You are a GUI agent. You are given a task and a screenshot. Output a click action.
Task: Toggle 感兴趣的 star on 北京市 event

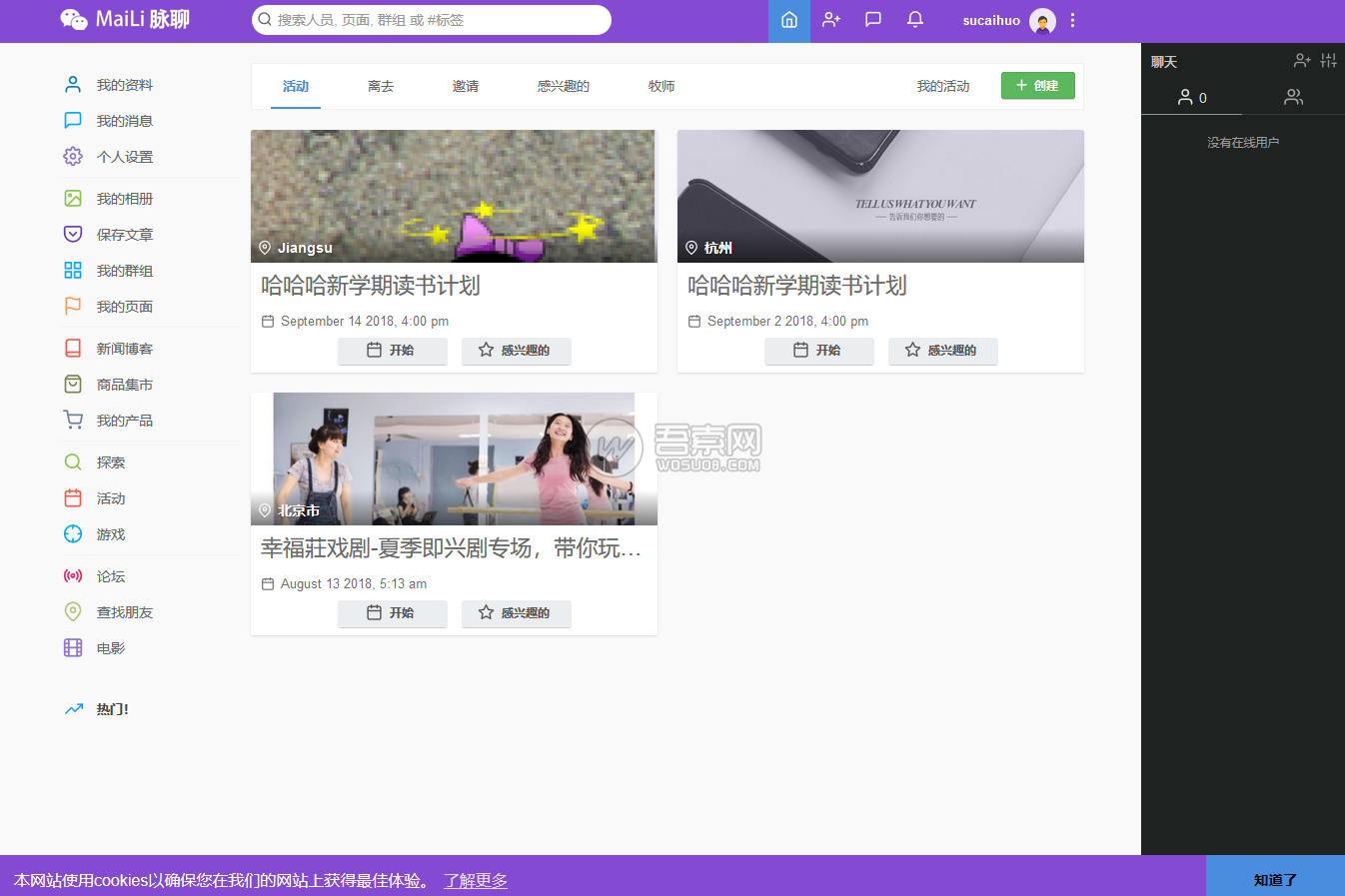516,613
